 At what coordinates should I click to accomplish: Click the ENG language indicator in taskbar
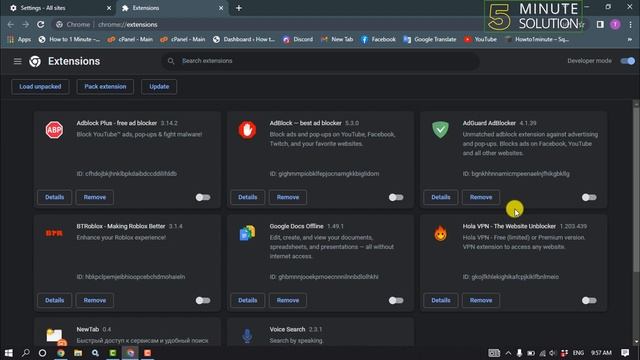(578, 353)
